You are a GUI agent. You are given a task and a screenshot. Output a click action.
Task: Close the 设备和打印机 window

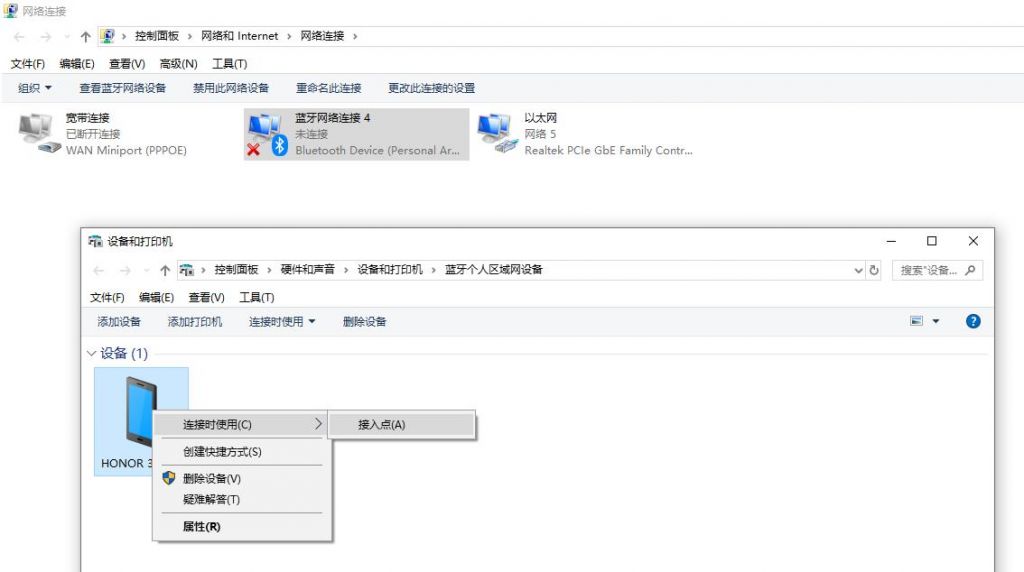point(973,241)
